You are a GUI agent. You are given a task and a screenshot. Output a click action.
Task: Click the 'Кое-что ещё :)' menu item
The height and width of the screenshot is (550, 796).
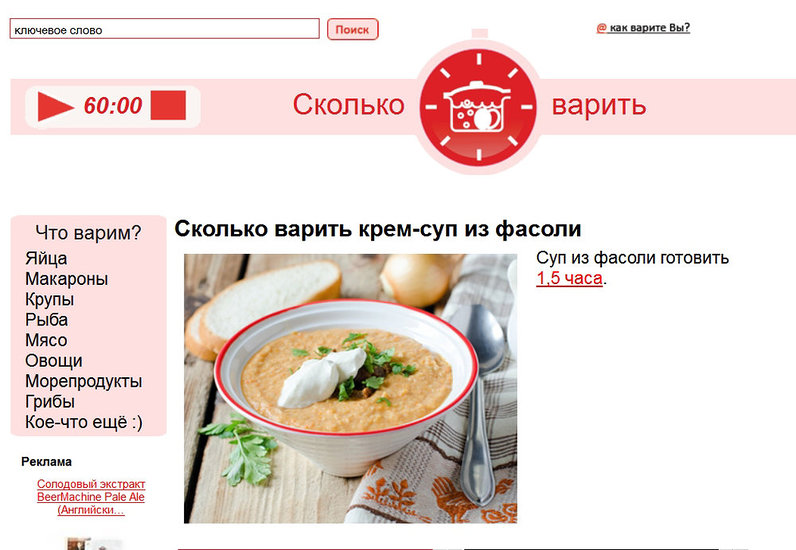tap(84, 422)
